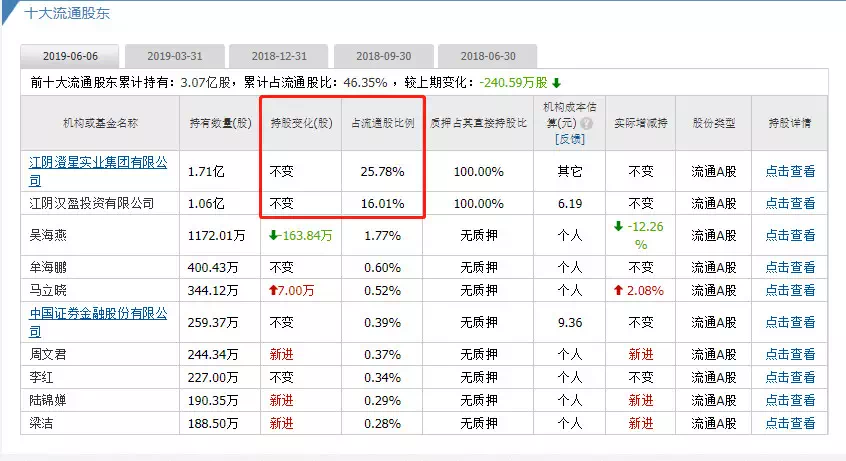Viewport: 846px width, 461px height.
Task: Click the help icon beside 机构成本估算(元)
Action: click(x=587, y=124)
